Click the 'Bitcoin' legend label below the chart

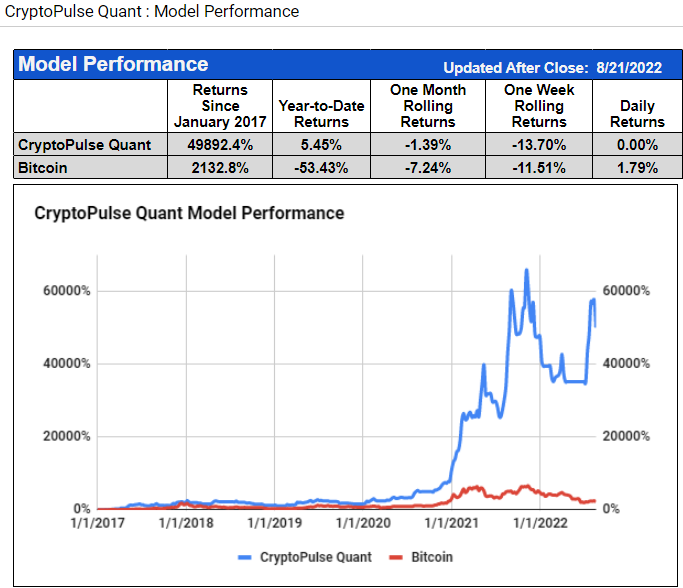[432, 557]
